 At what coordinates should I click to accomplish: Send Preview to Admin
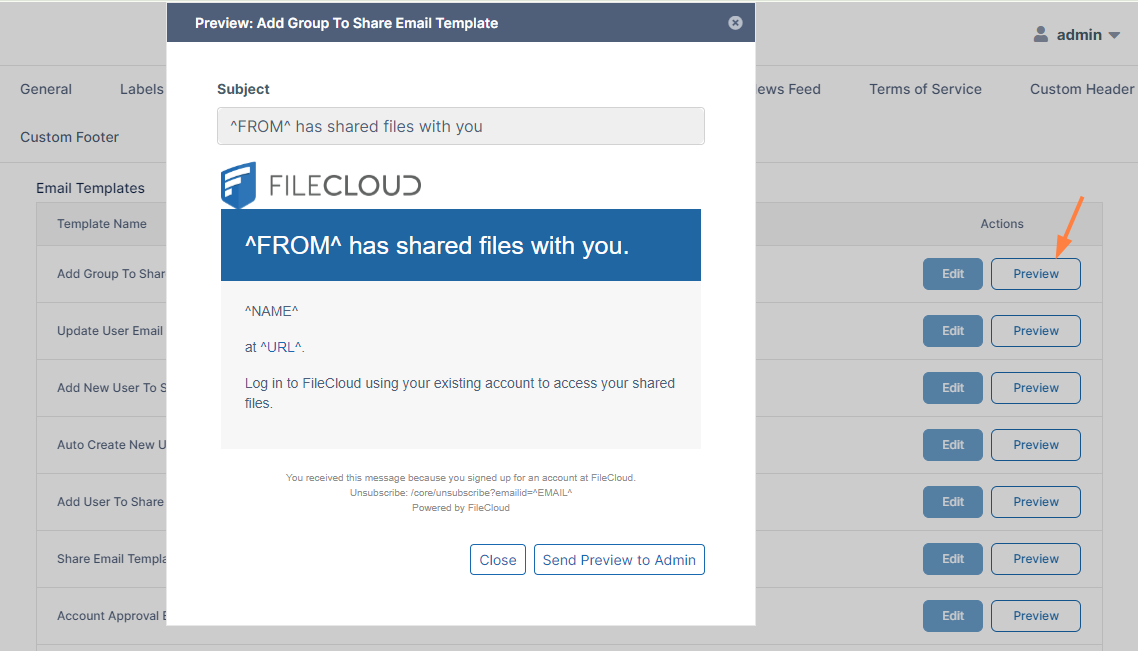(619, 560)
